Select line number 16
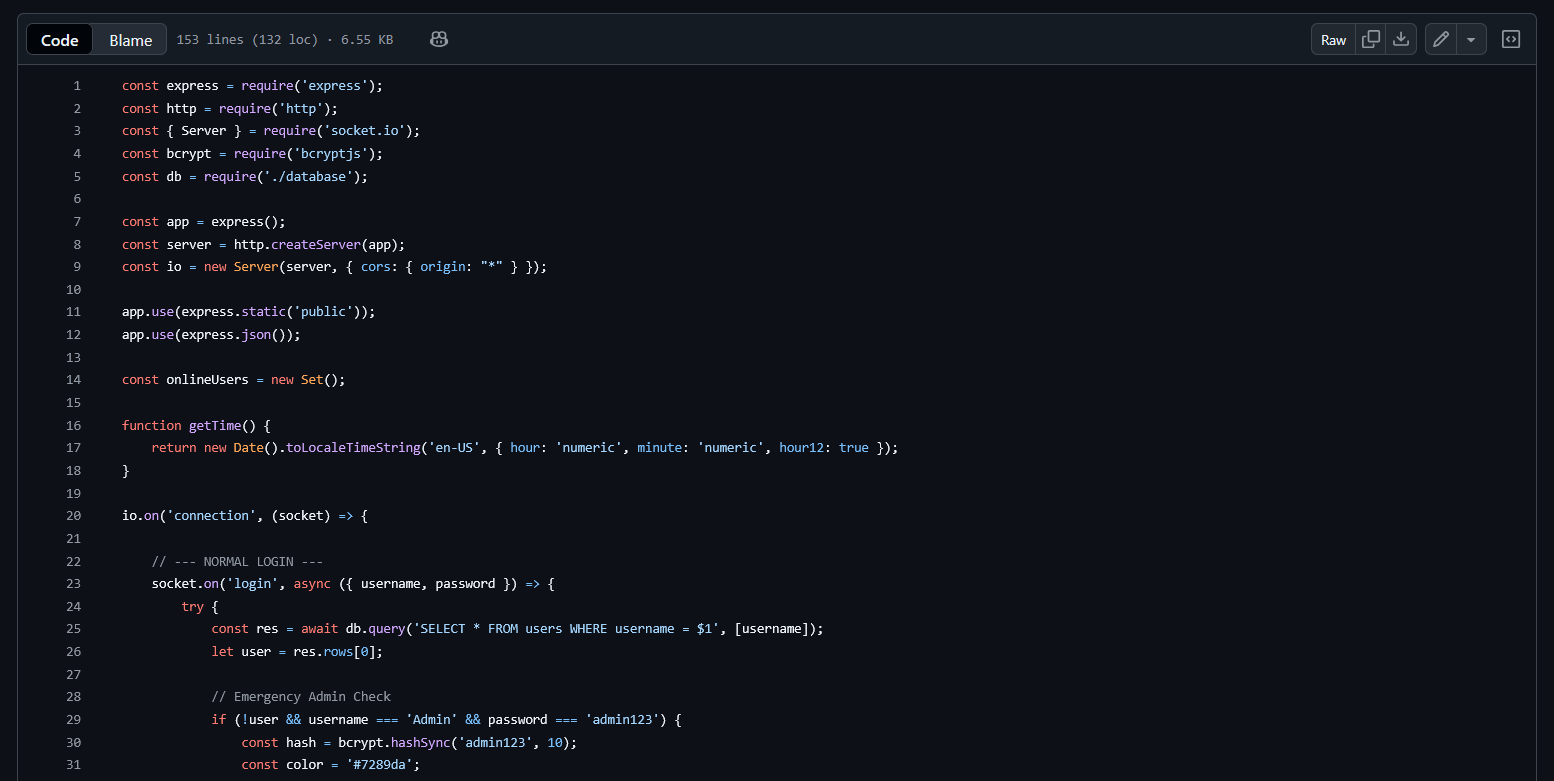Screen dimensions: 1554x781 73,425
